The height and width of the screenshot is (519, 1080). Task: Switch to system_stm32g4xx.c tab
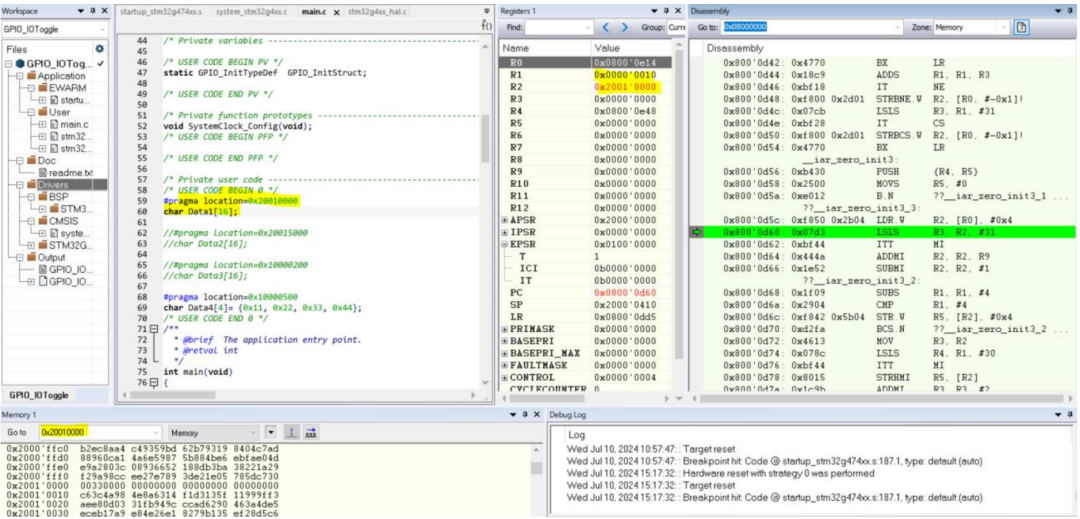[252, 12]
